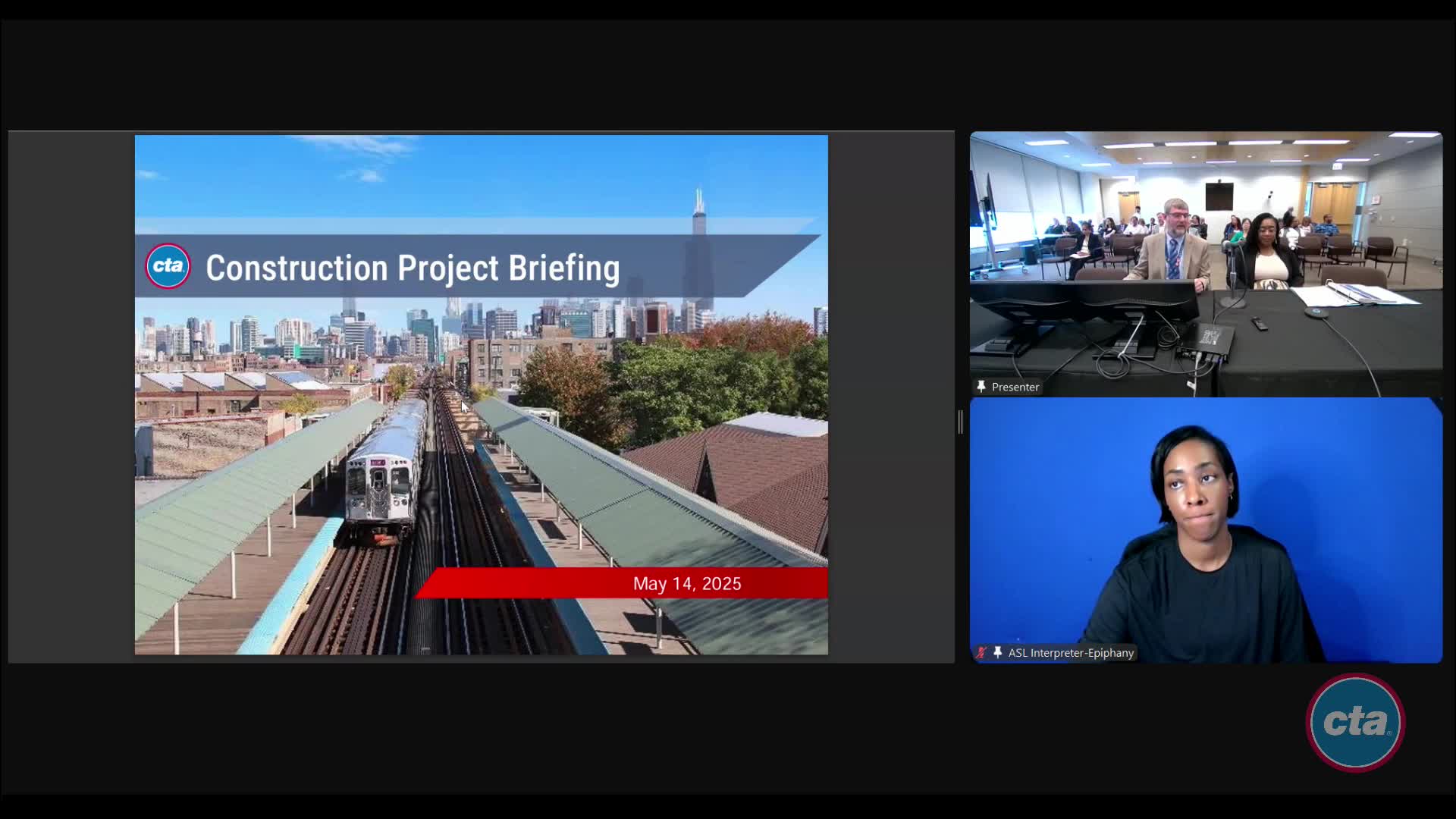The width and height of the screenshot is (1456, 819).
Task: Click the divider handle between slide and videos
Action: tap(961, 422)
